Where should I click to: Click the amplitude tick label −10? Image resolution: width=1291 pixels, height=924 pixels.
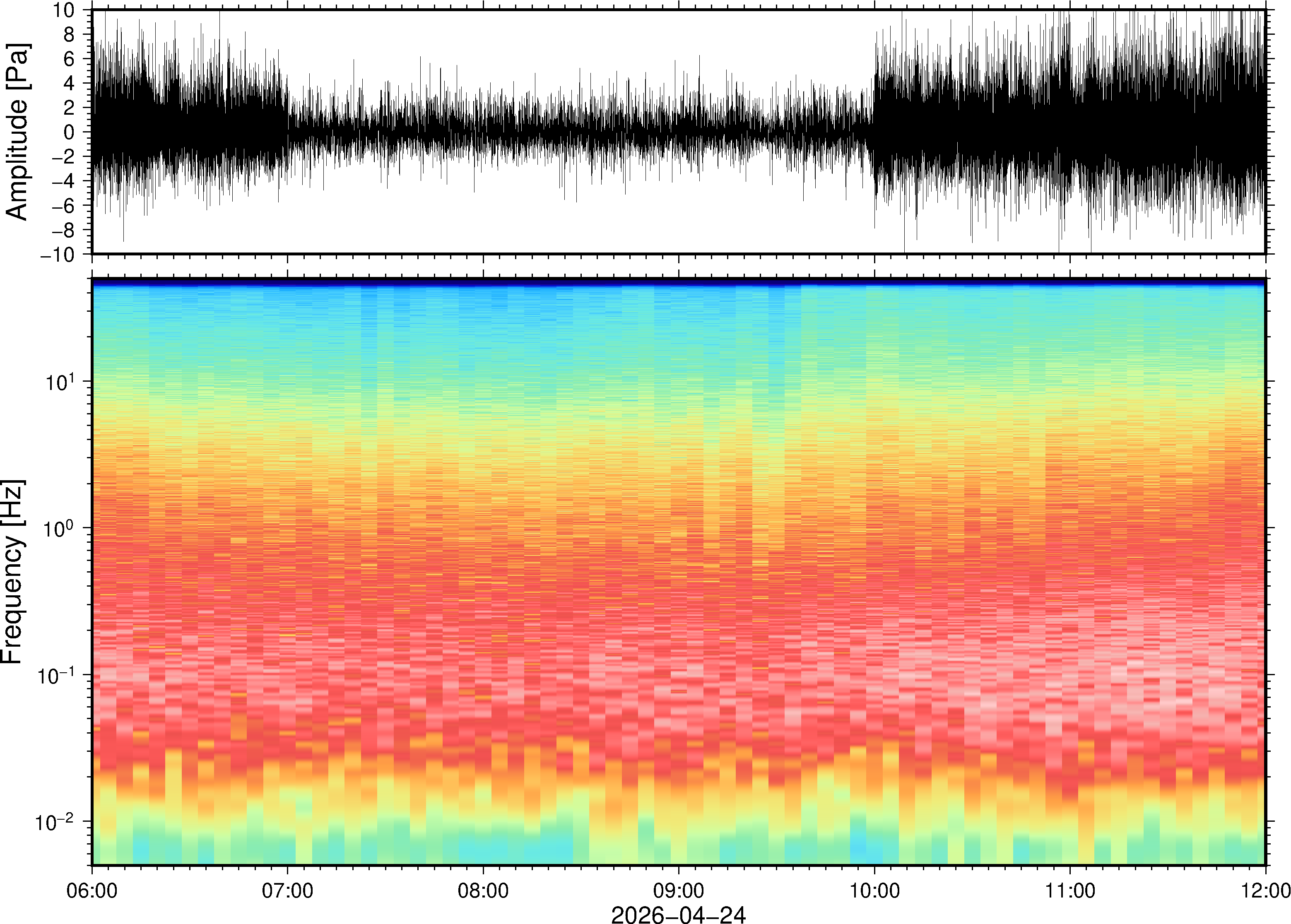(58, 254)
